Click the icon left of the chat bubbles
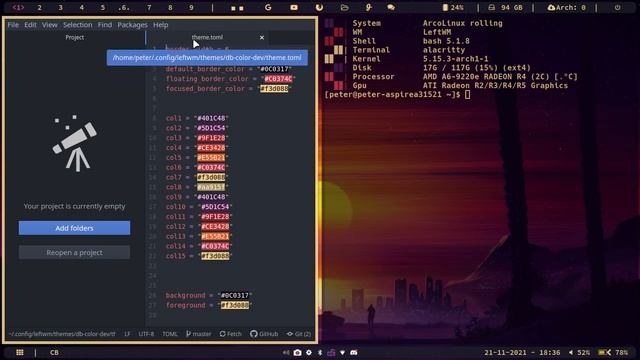 (369, 7)
